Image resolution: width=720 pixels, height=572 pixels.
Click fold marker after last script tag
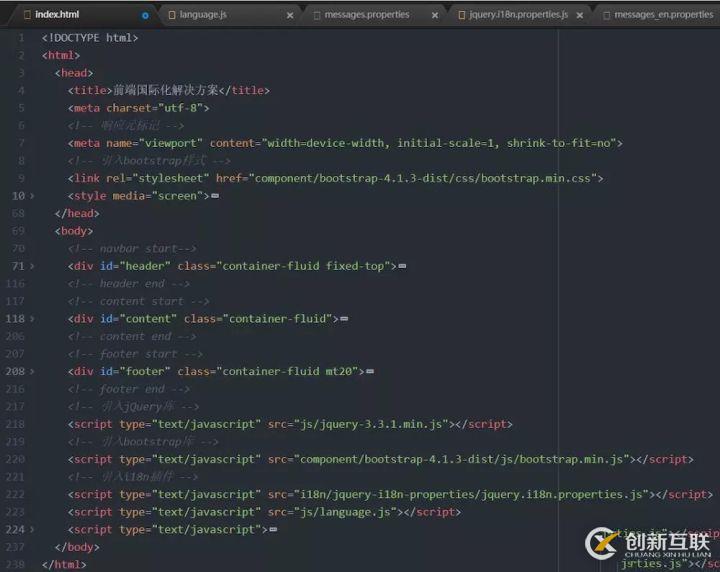coord(273,530)
